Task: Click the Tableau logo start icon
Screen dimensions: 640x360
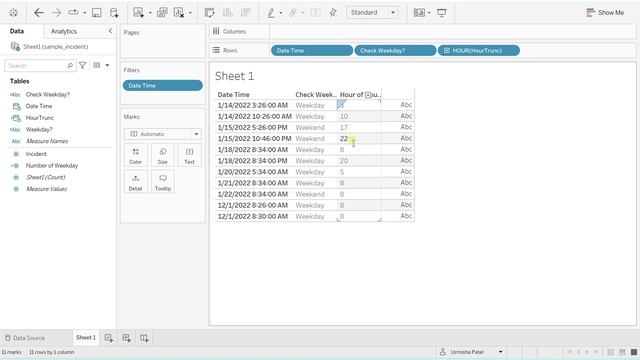Action: tap(13, 13)
